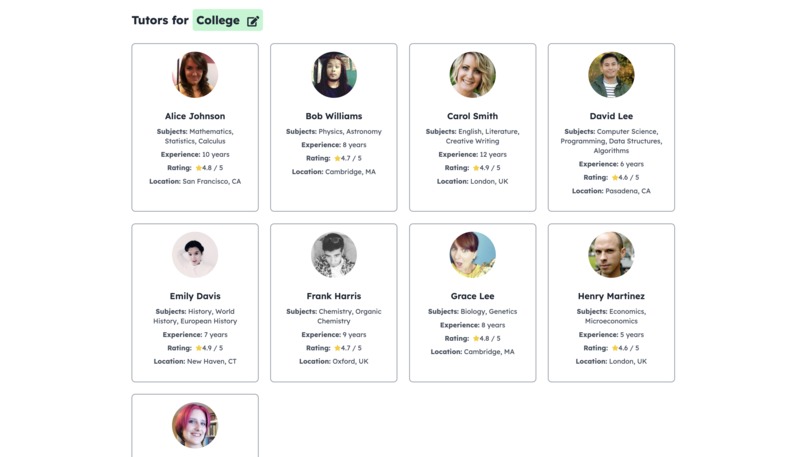The image size is (806, 457).
Task: Open the Alice Johnson name heading
Action: 195,116
